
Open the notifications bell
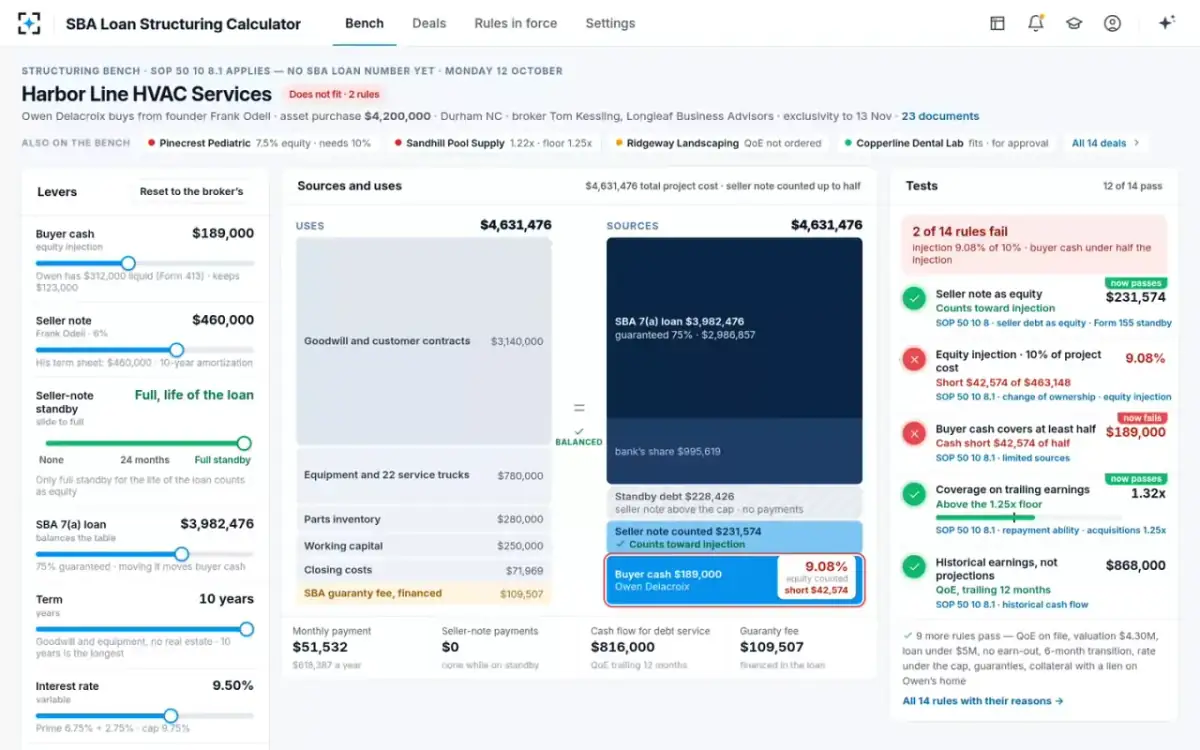(1036, 23)
